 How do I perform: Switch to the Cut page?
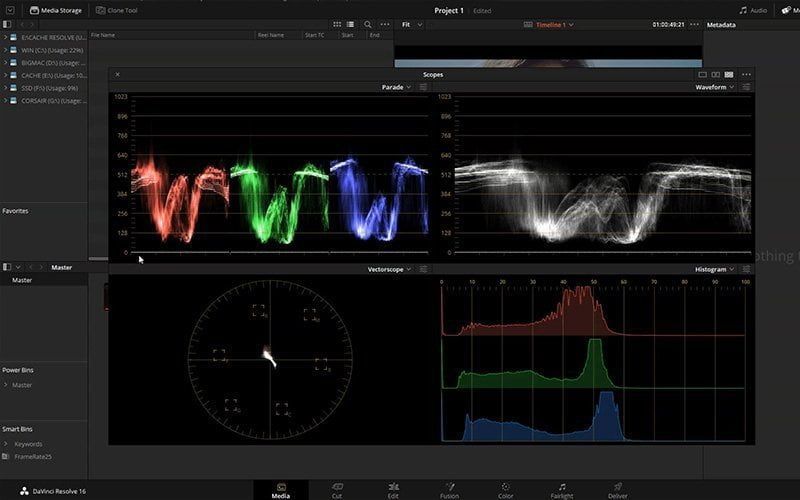pos(337,490)
